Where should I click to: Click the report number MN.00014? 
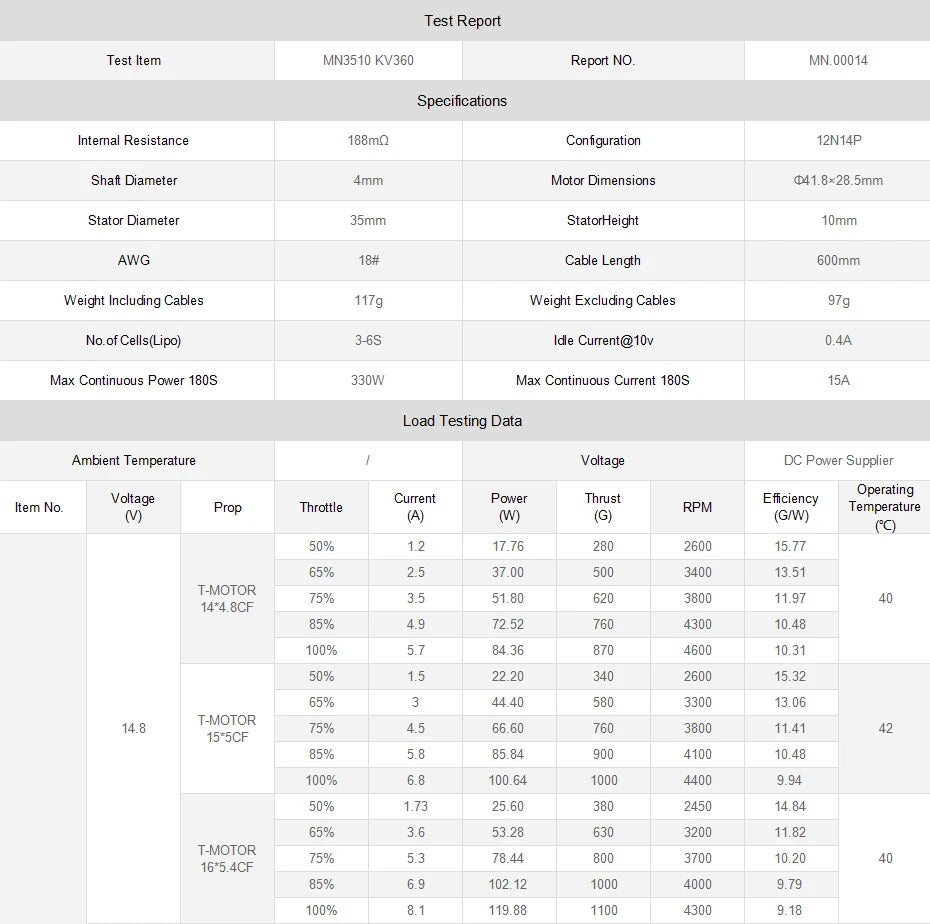coord(838,61)
